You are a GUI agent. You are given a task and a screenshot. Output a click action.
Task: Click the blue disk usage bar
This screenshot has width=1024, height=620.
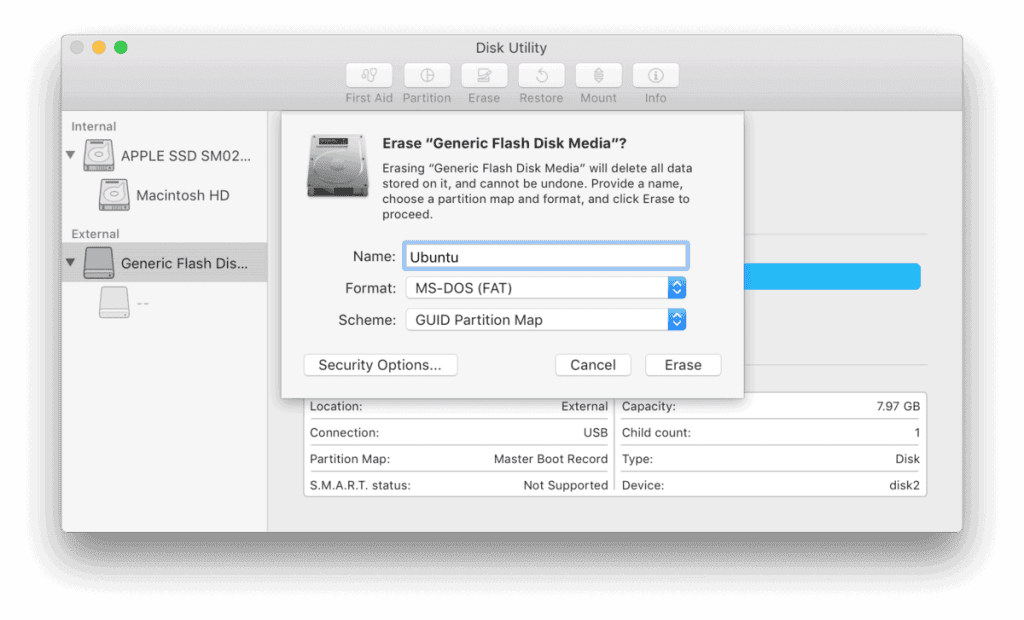(x=832, y=277)
